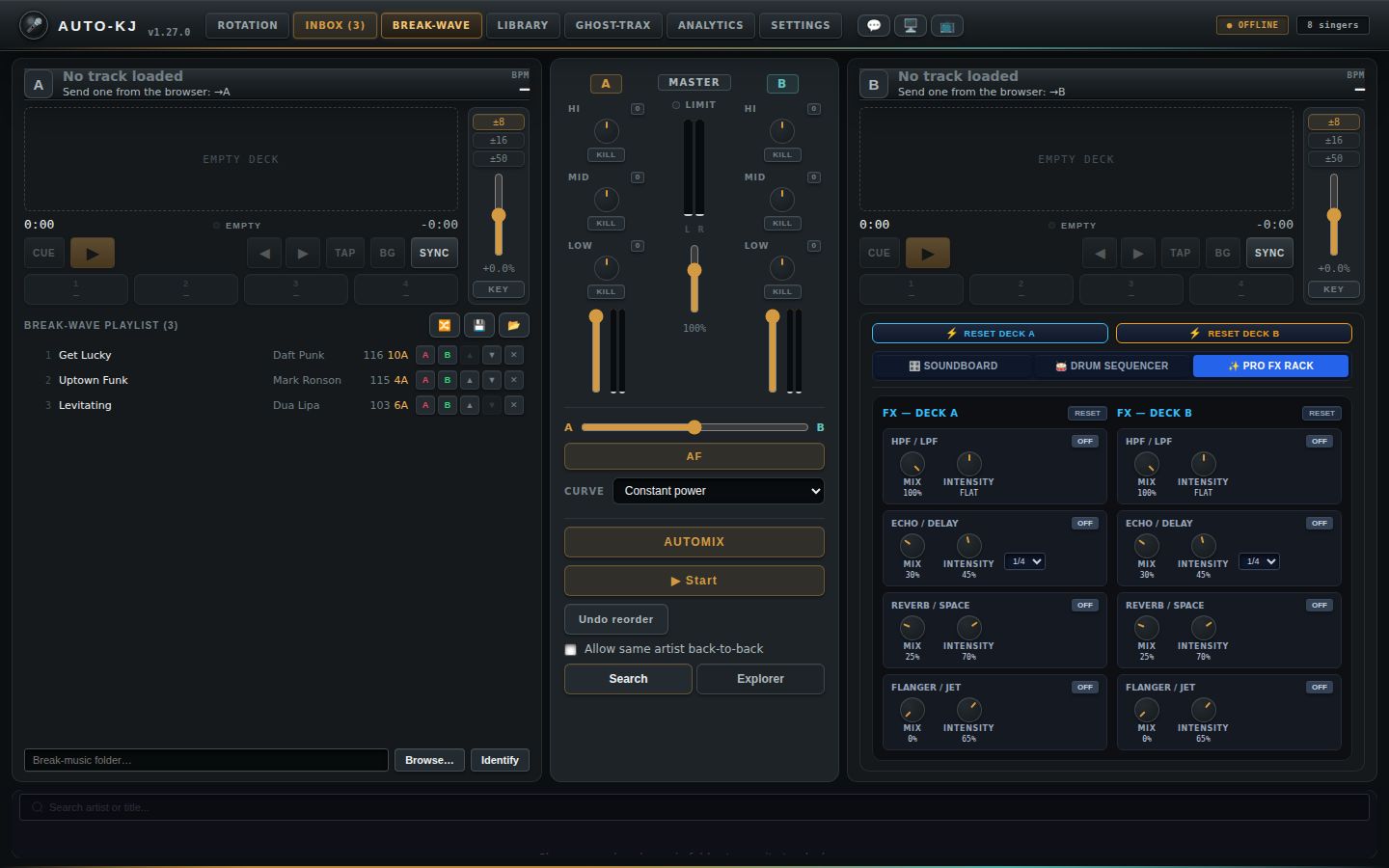Image resolution: width=1389 pixels, height=868 pixels.
Task: Select ±16 pitch range on deck A
Action: coord(499,141)
